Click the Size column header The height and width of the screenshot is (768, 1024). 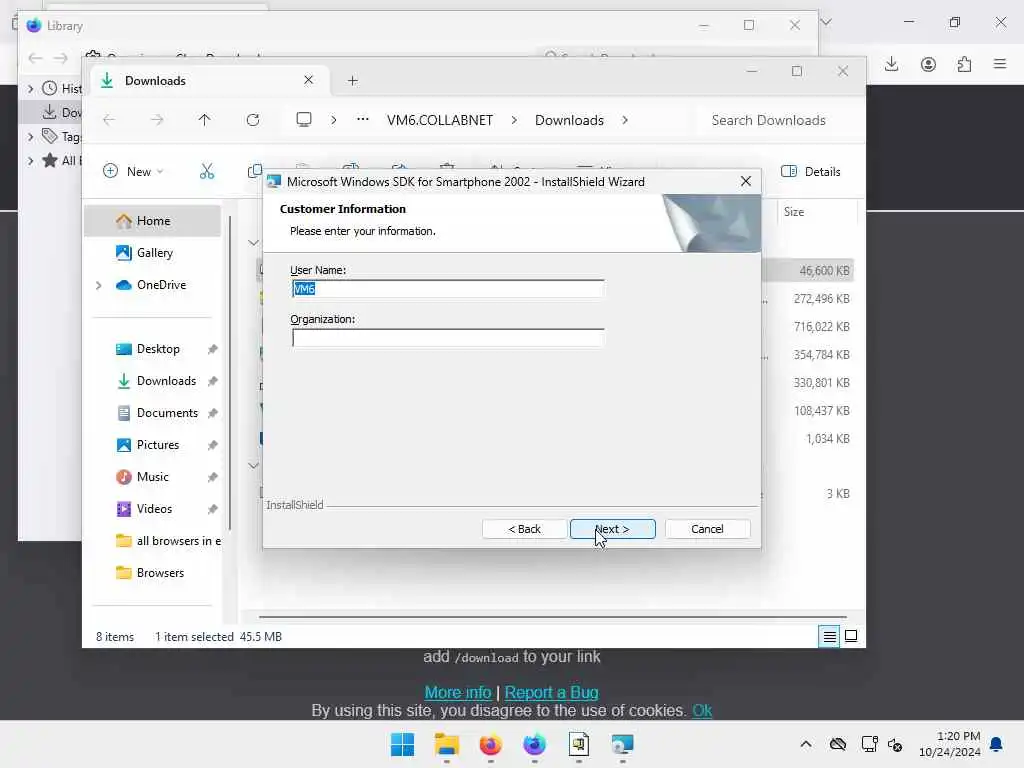794,212
